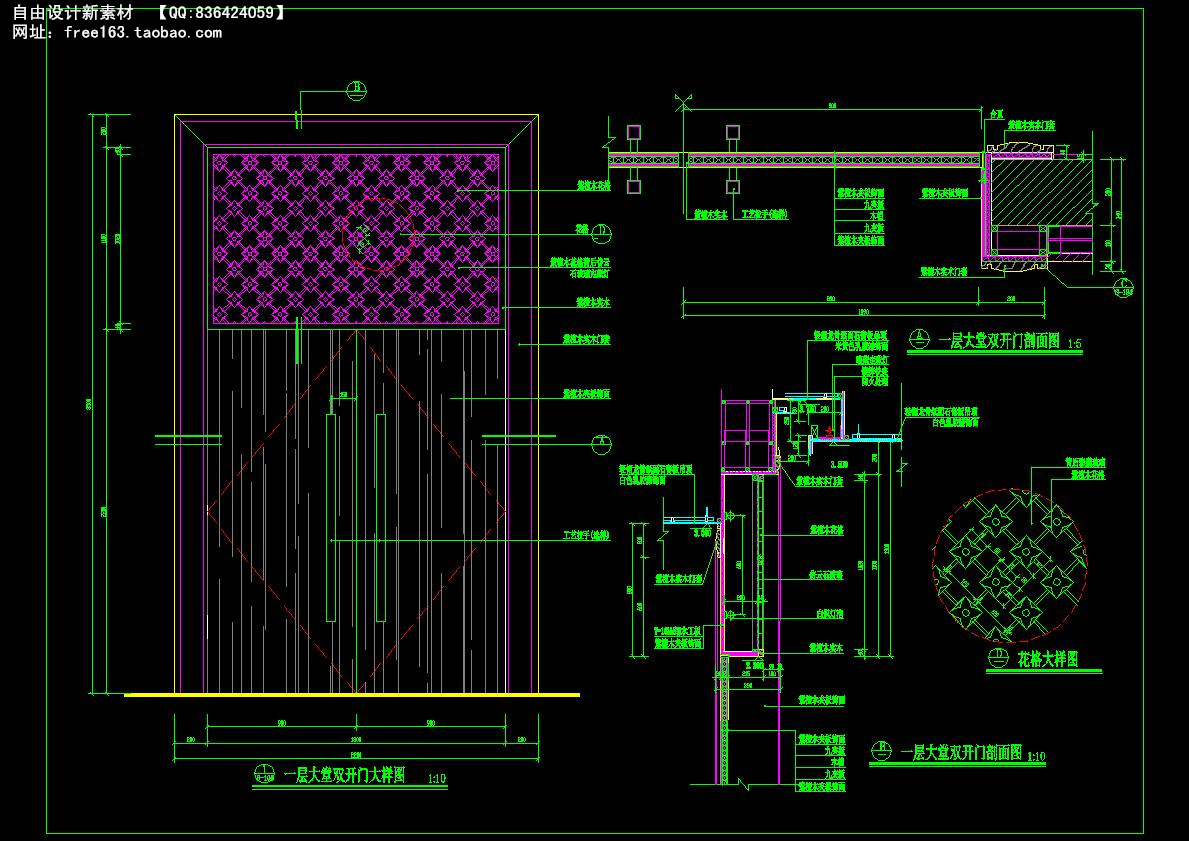Image resolution: width=1189 pixels, height=841 pixels.
Task: Click reference bubble C near hatched wall
Action: 1123,287
